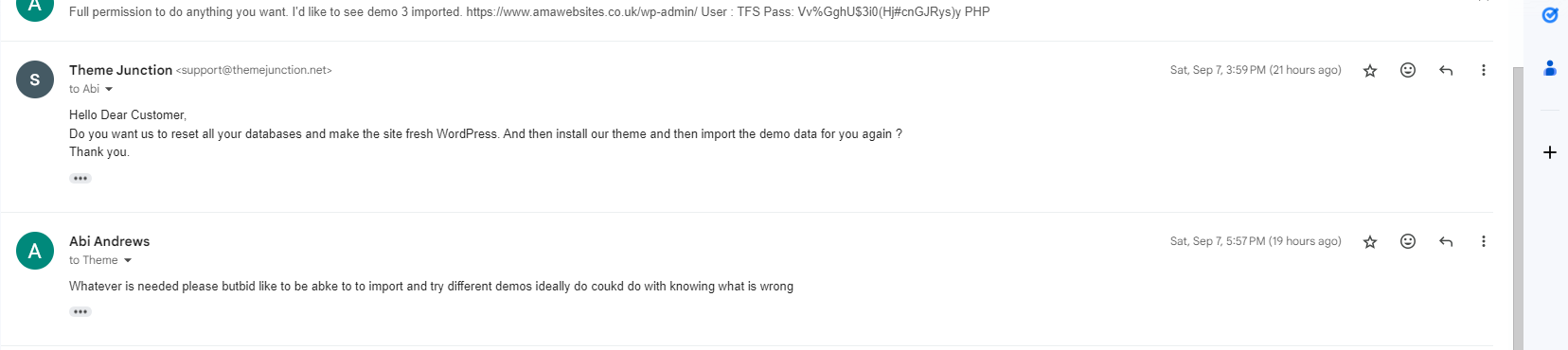
Task: Open more options for Theme Junction message
Action: pos(1484,71)
